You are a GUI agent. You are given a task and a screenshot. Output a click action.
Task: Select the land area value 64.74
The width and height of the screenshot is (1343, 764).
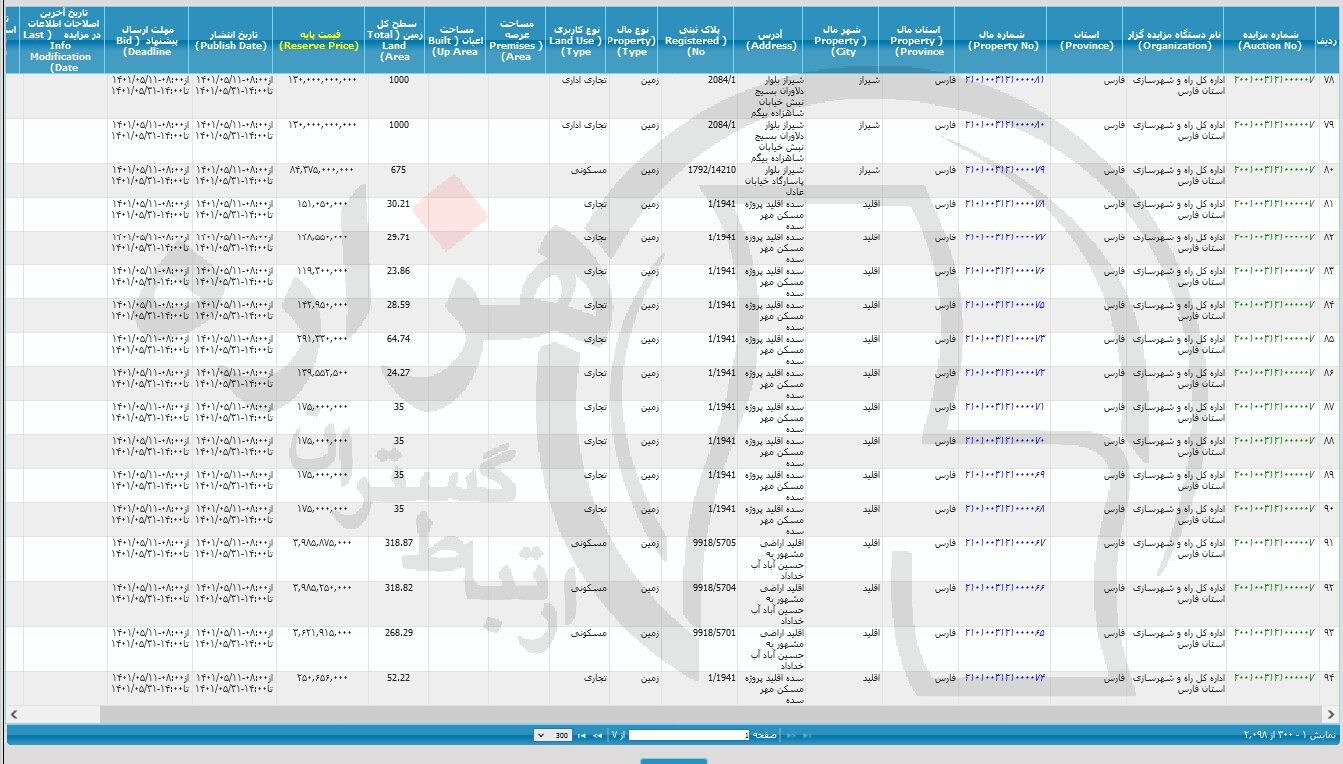coord(398,339)
